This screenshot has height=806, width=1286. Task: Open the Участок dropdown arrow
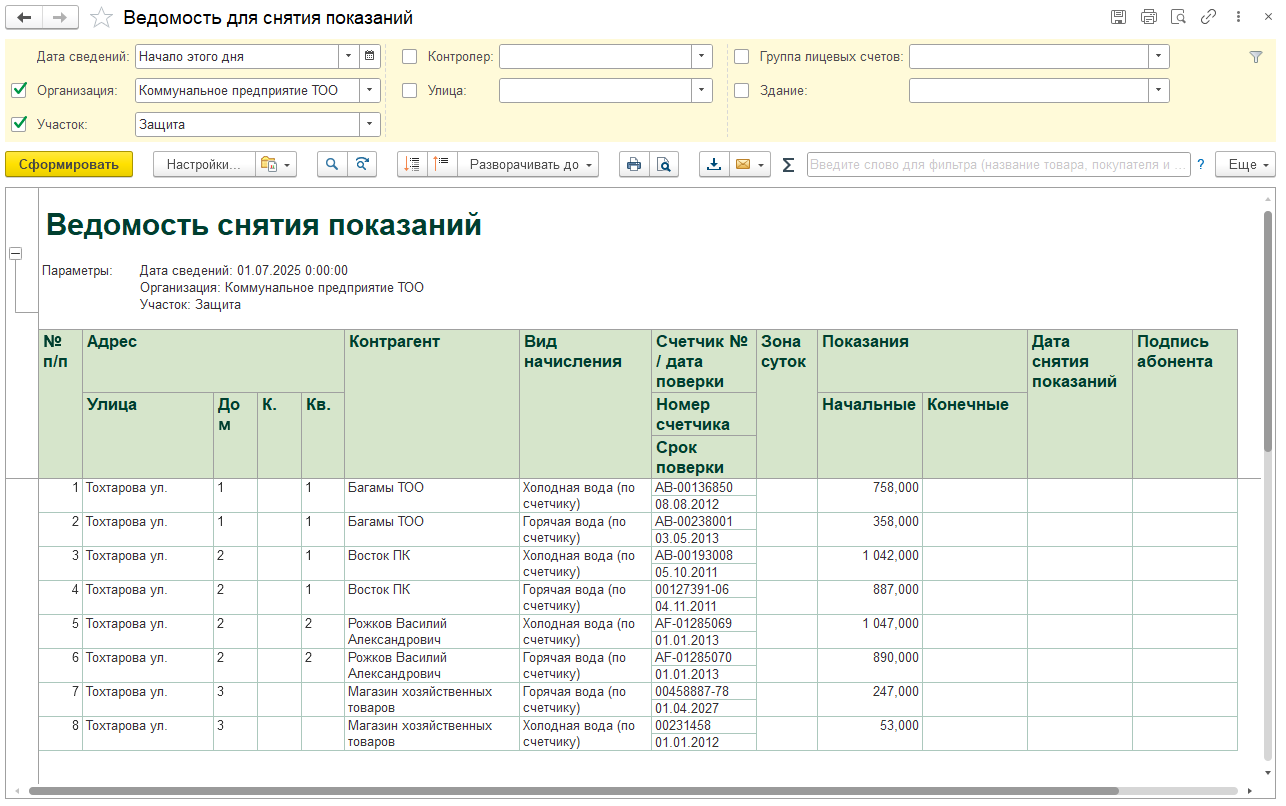click(x=370, y=124)
